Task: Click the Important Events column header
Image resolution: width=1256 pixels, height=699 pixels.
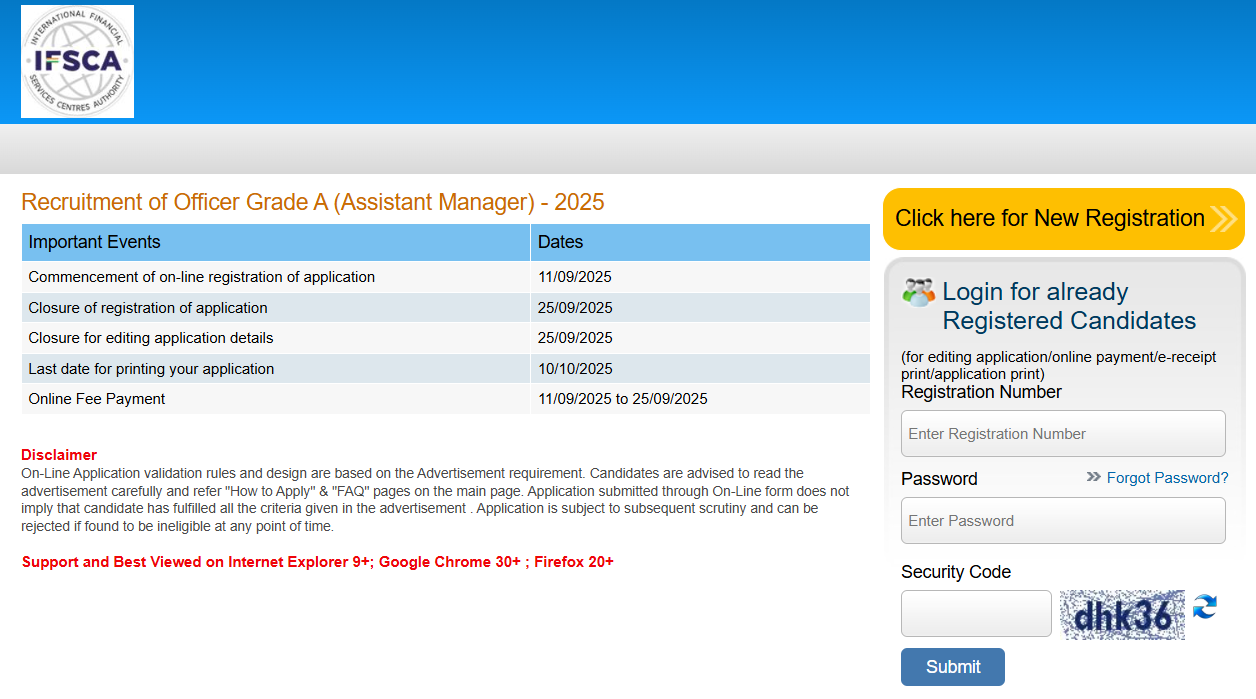Action: [x=276, y=242]
